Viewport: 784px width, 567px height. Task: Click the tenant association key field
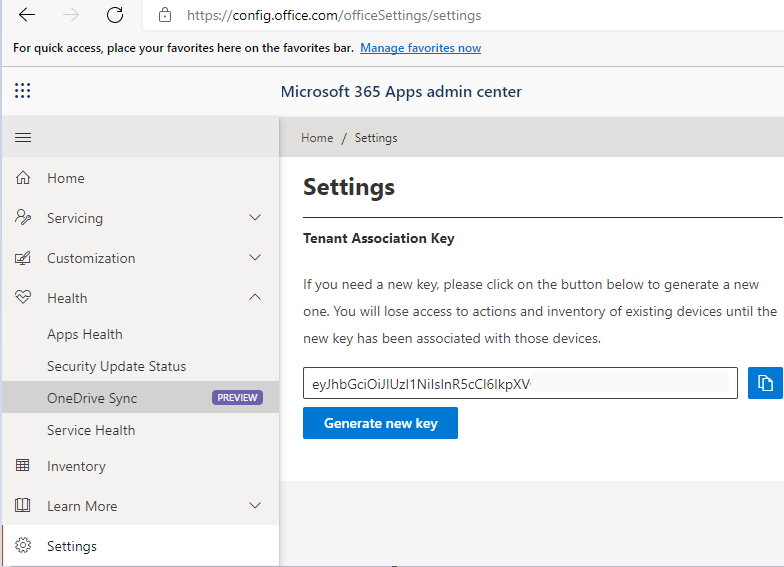pos(520,383)
